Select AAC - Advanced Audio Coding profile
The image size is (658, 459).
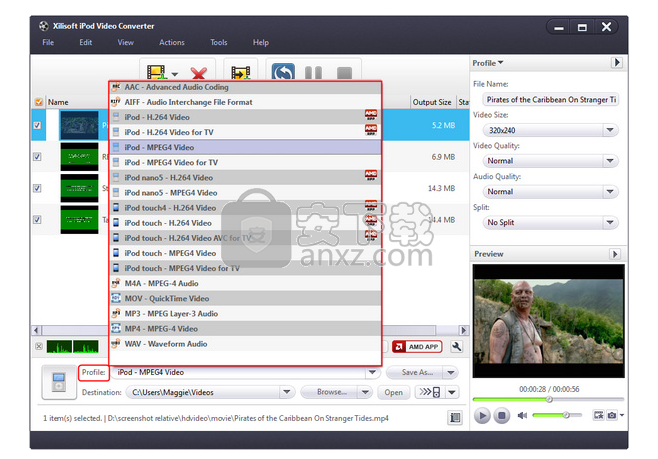pyautogui.click(x=245, y=87)
